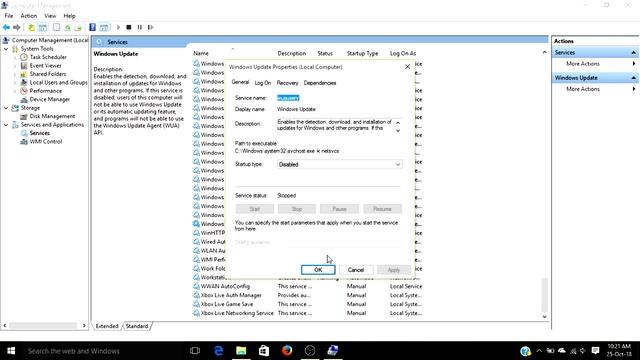640x360 pixels.
Task: Collapse Services section in Actions pane
Action: (x=633, y=53)
